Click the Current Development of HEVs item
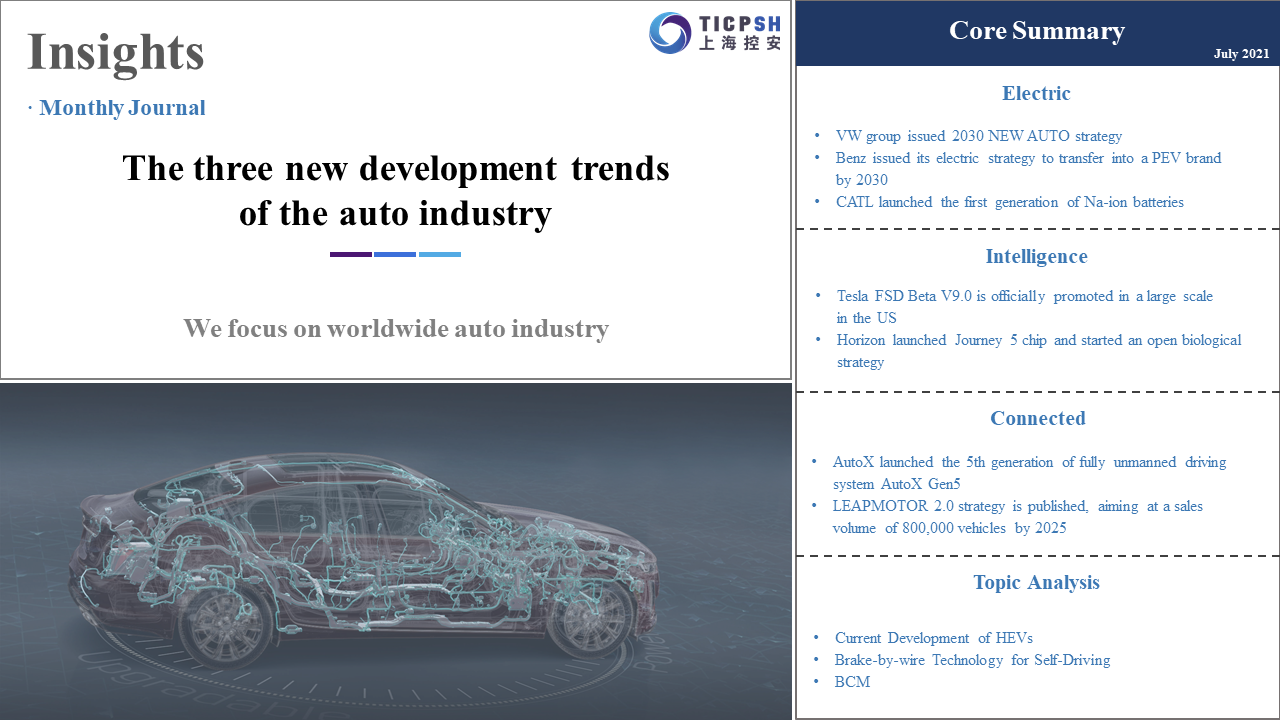This screenshot has height=720, width=1280. [933, 638]
